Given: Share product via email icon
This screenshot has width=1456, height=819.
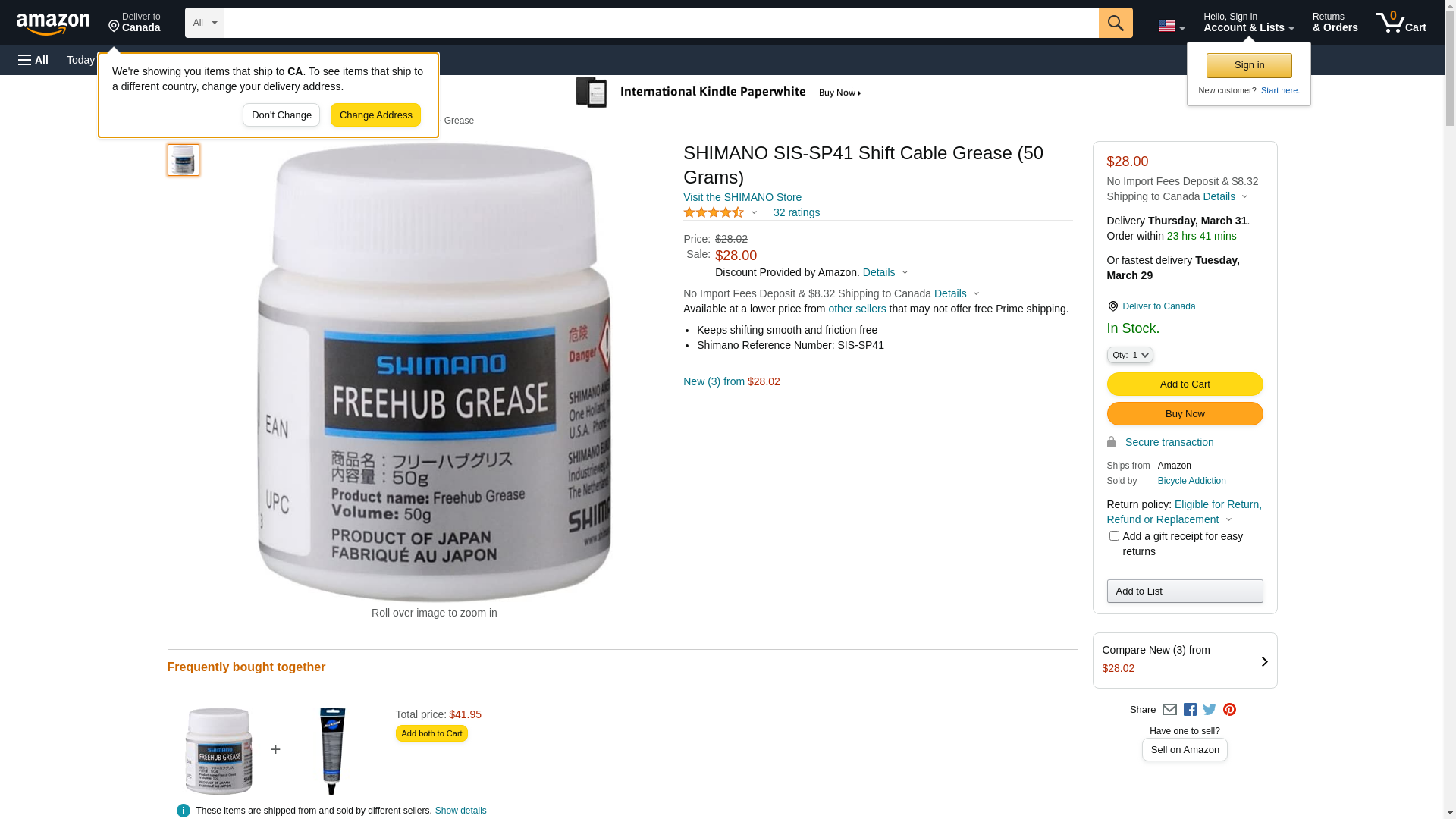Looking at the screenshot, I should pyautogui.click(x=1169, y=710).
